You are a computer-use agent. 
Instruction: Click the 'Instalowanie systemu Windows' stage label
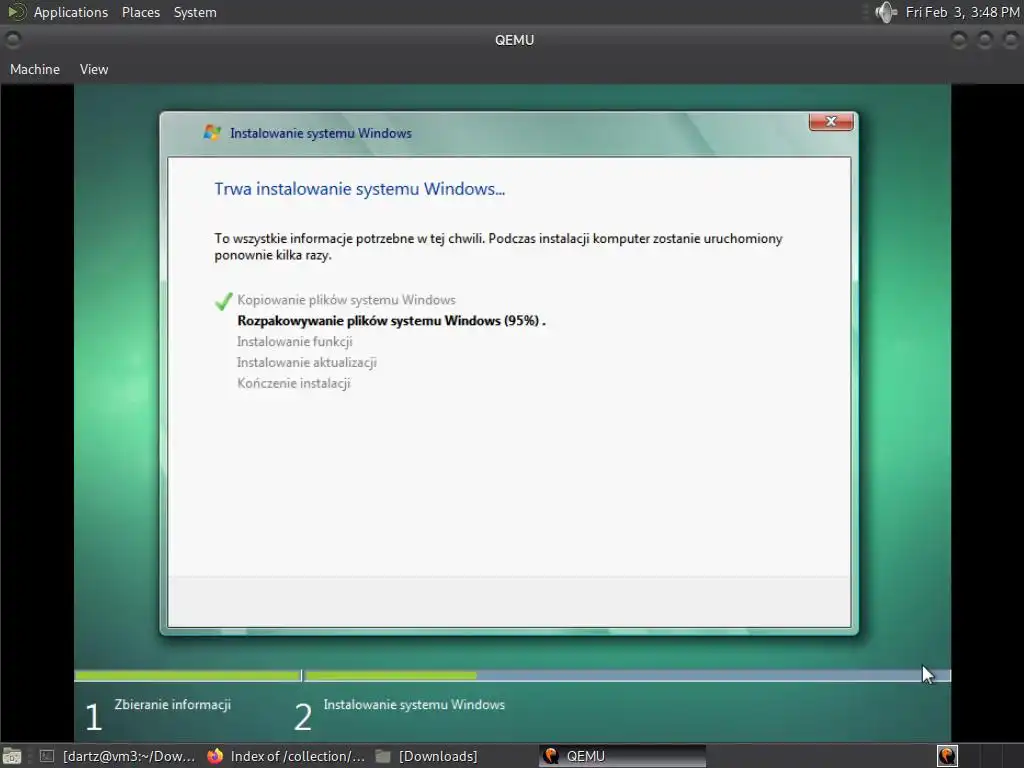[414, 705]
